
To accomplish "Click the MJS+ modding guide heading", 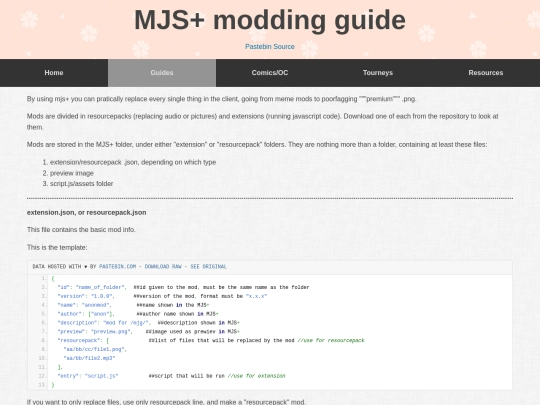I will 270,20.
